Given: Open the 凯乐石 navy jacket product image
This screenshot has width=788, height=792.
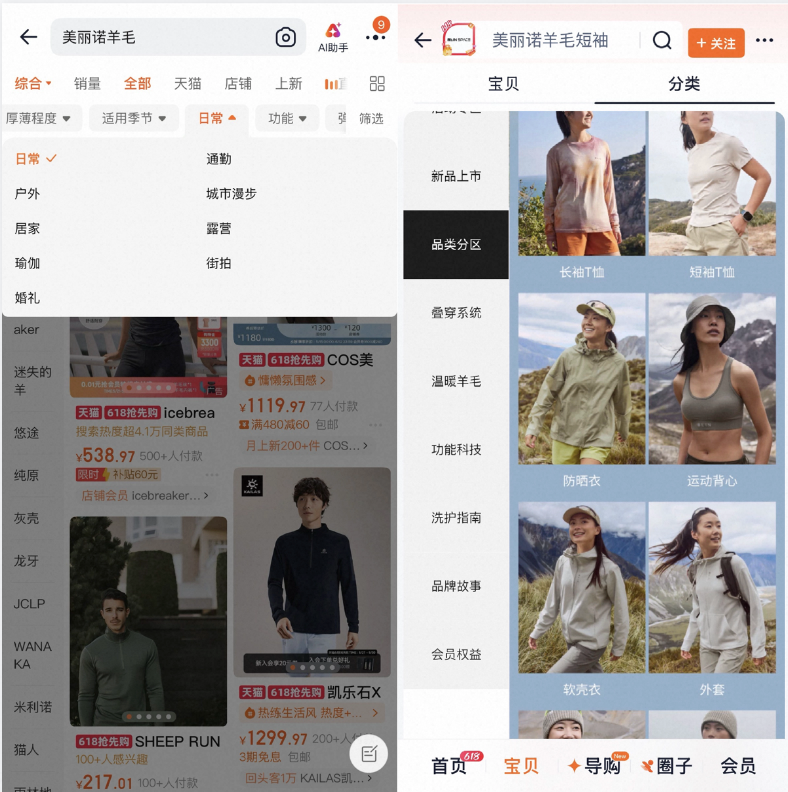Looking at the screenshot, I should pos(312,572).
